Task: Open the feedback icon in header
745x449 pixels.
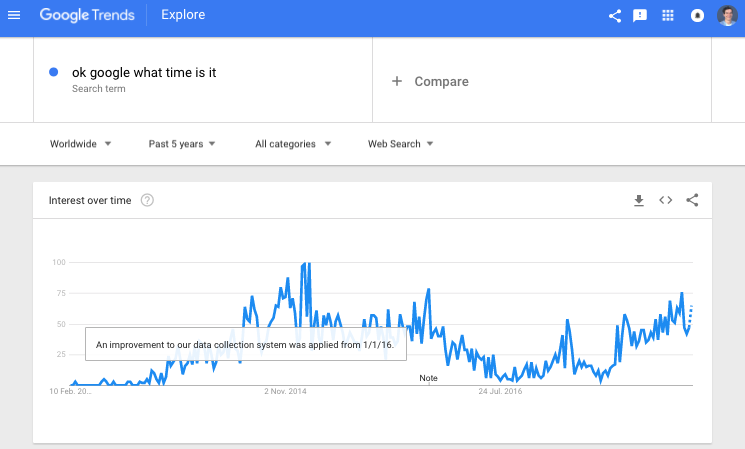Action: coord(641,16)
